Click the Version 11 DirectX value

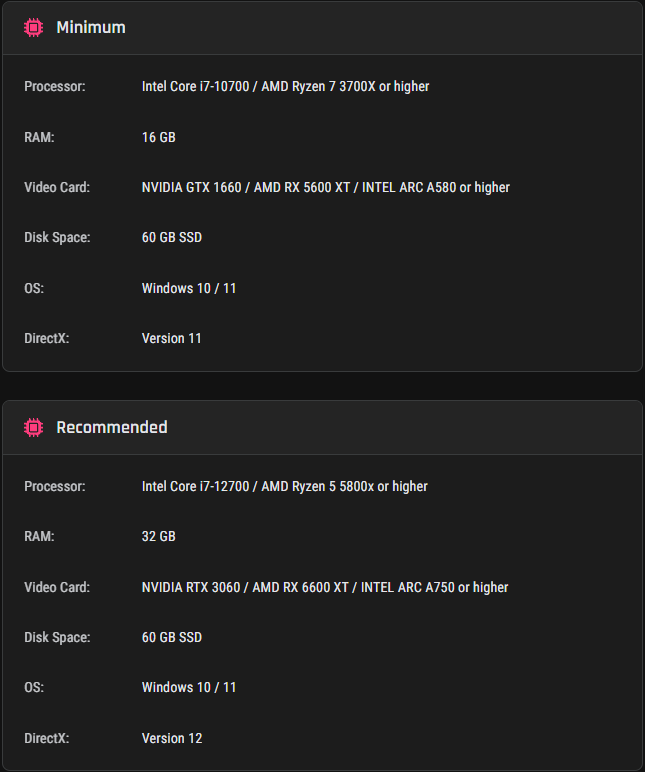[x=171, y=339]
